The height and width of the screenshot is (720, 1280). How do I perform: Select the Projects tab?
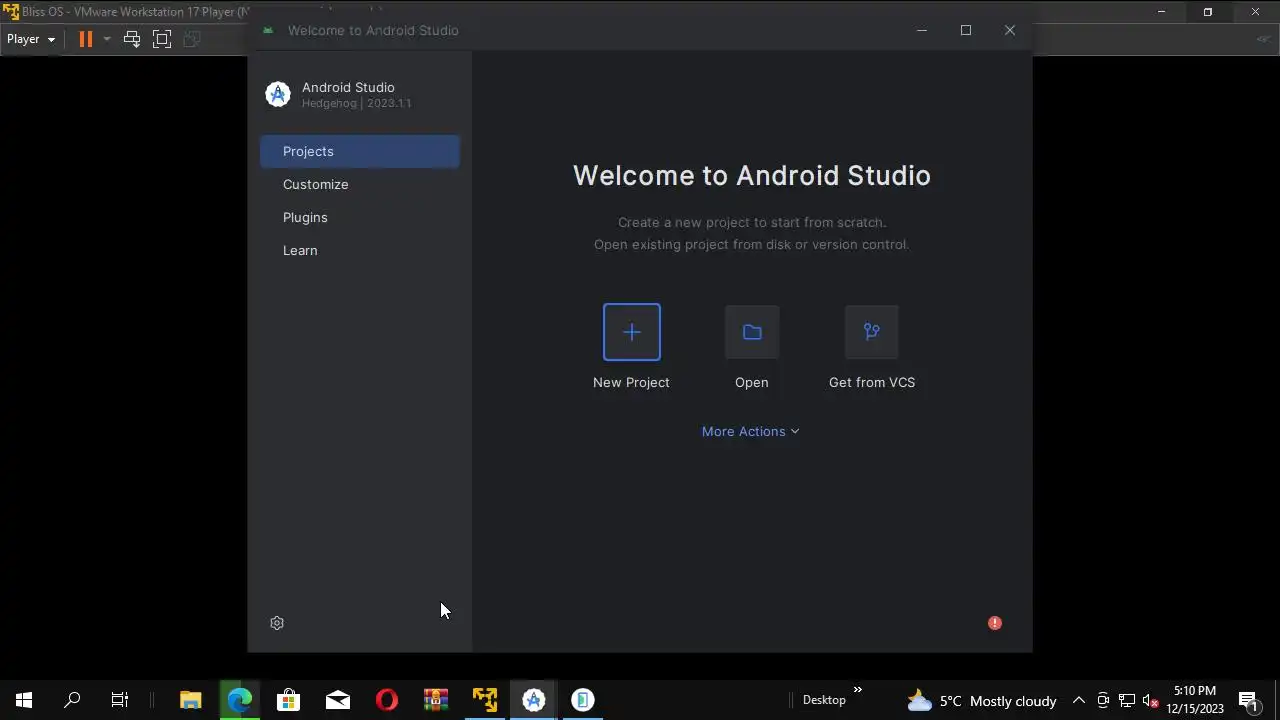pos(360,151)
